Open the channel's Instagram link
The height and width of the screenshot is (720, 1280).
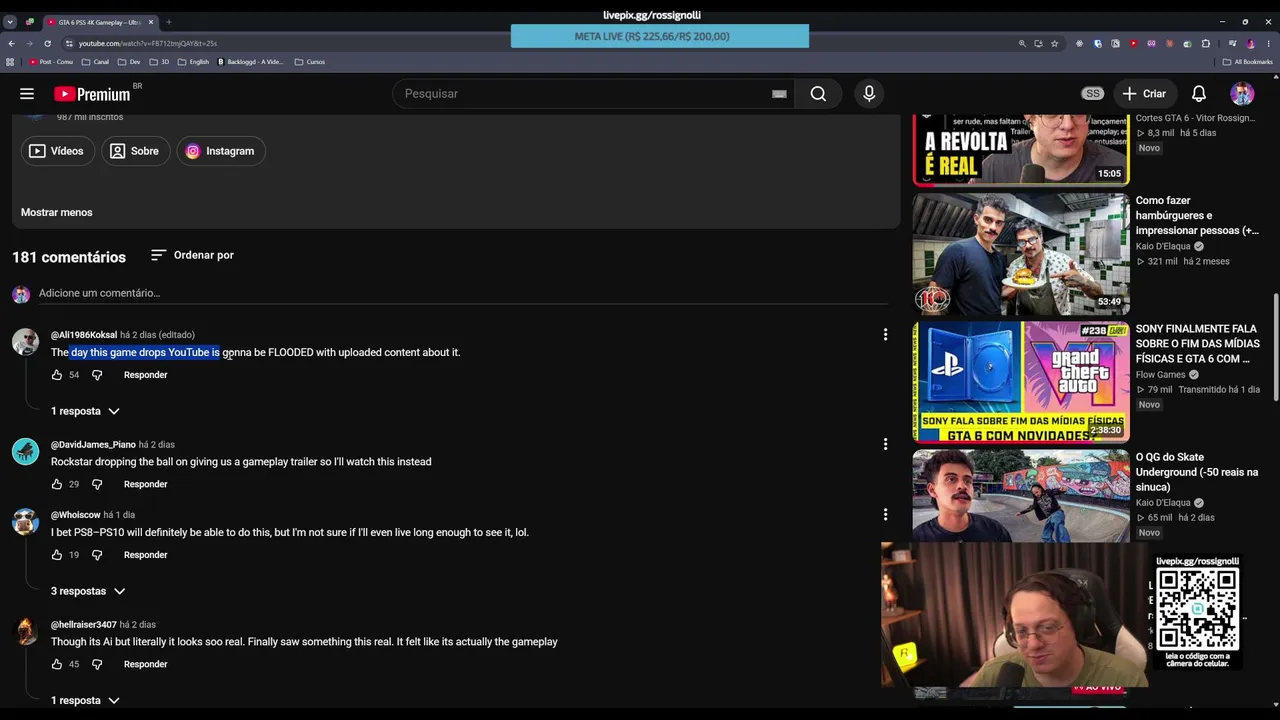(x=220, y=151)
